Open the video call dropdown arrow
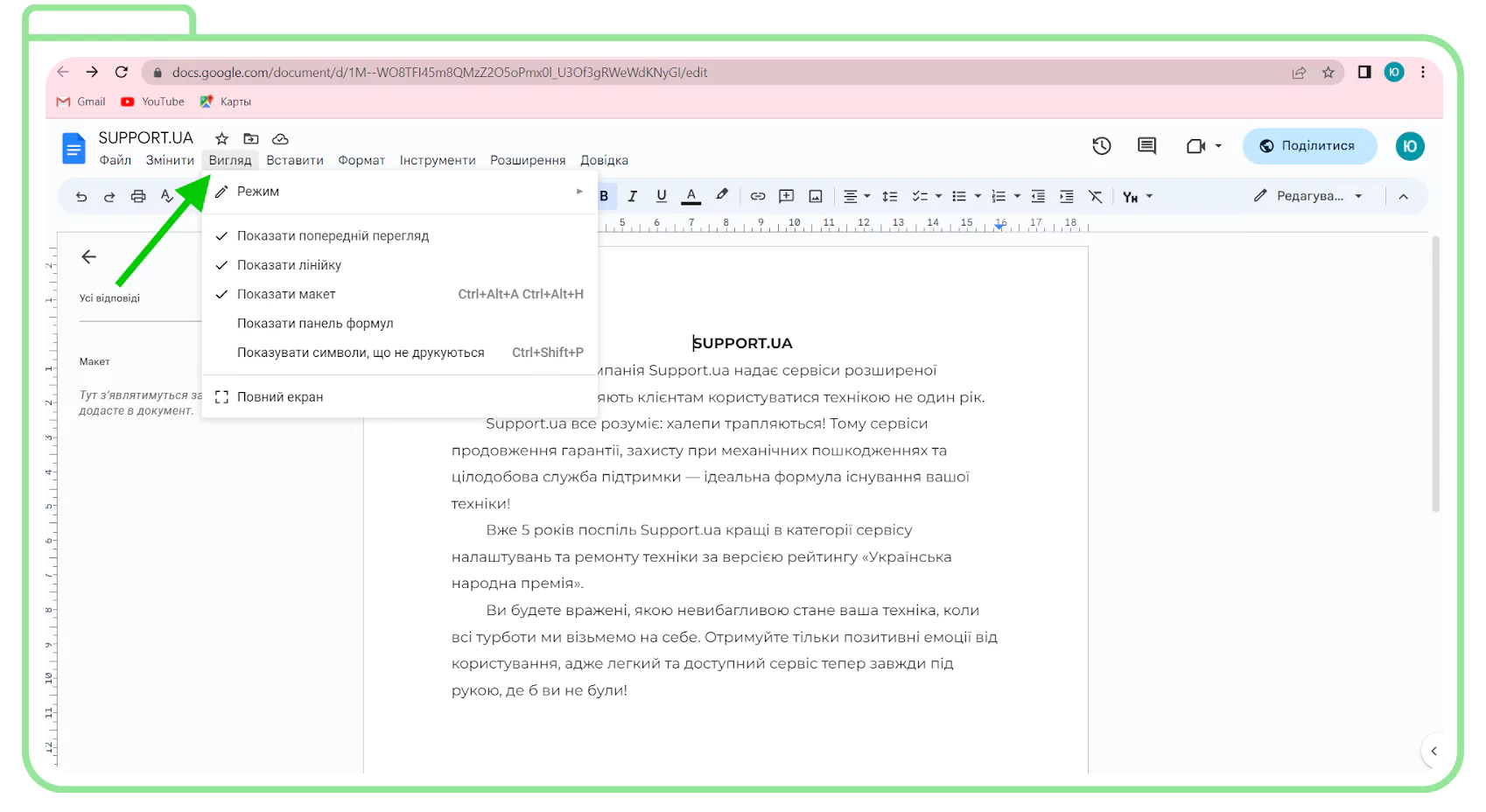 pos(1218,146)
